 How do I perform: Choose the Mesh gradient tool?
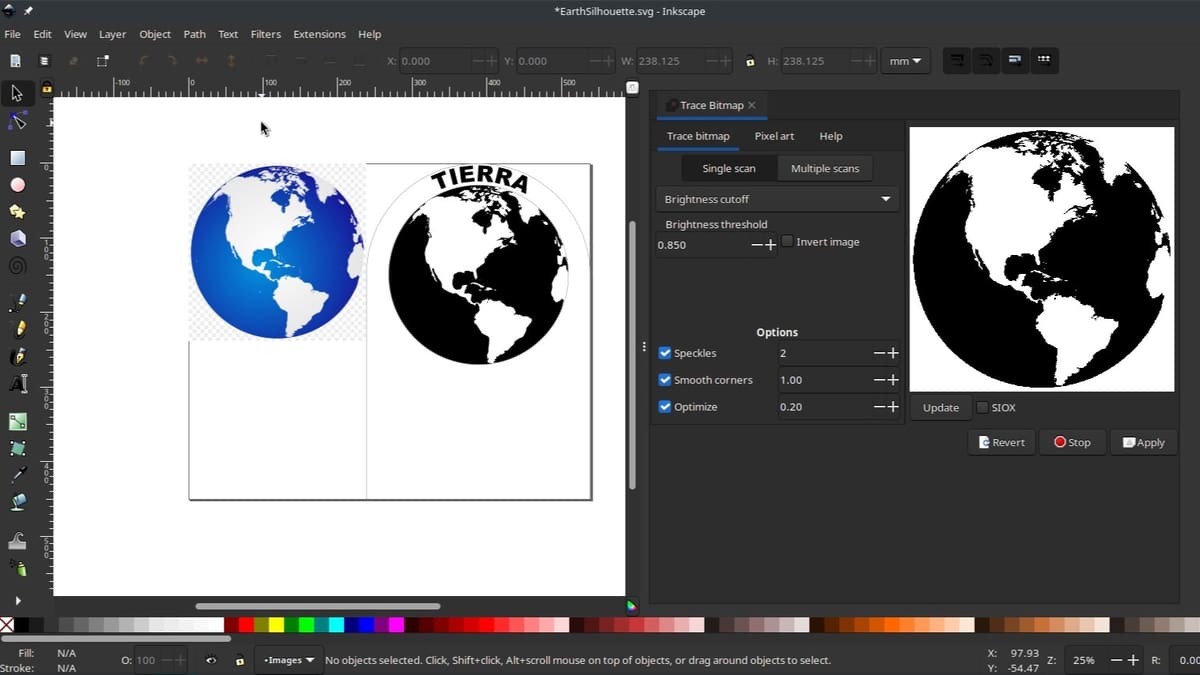tap(17, 448)
